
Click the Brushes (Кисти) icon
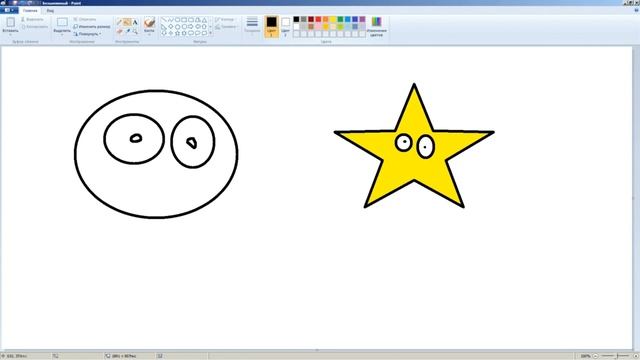(x=149, y=23)
